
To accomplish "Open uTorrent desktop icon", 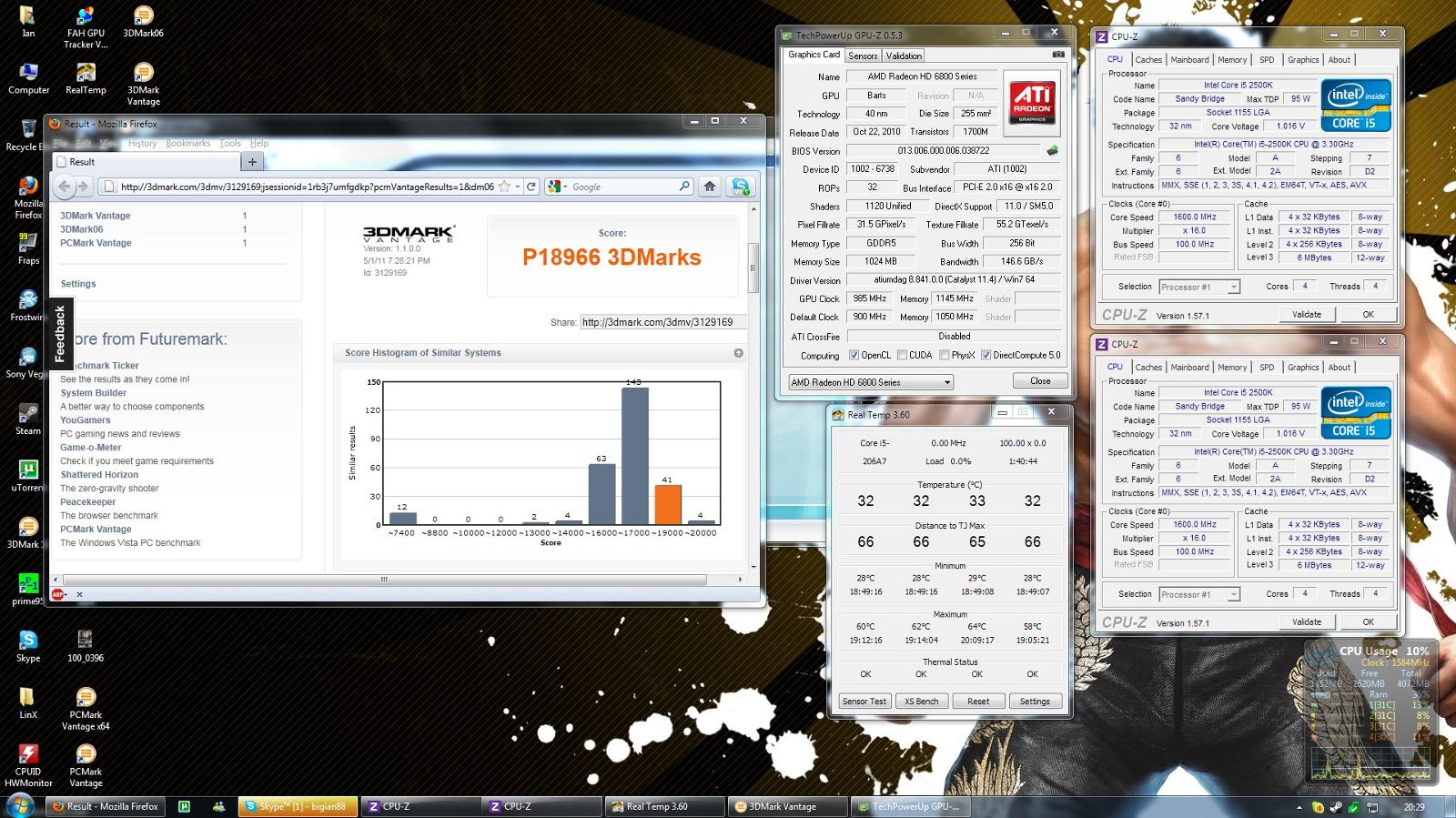I will coord(28,476).
